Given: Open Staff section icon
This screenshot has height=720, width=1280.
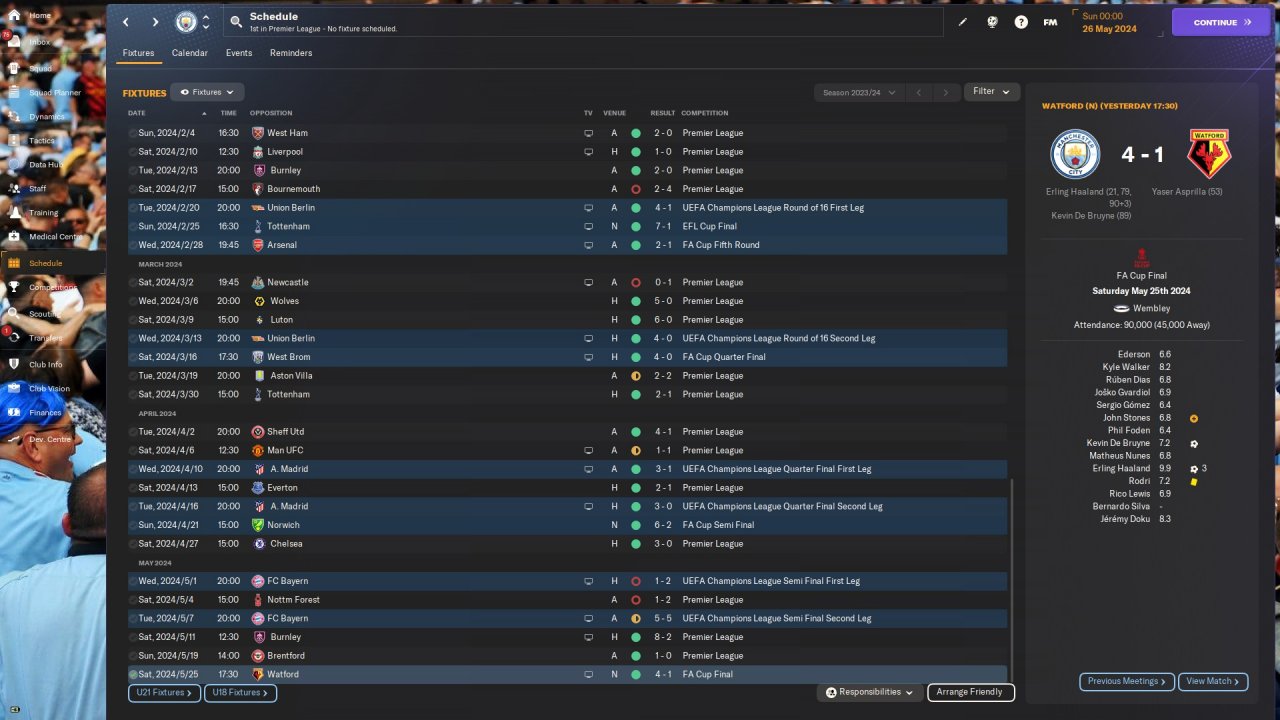Looking at the screenshot, I should coord(14,189).
